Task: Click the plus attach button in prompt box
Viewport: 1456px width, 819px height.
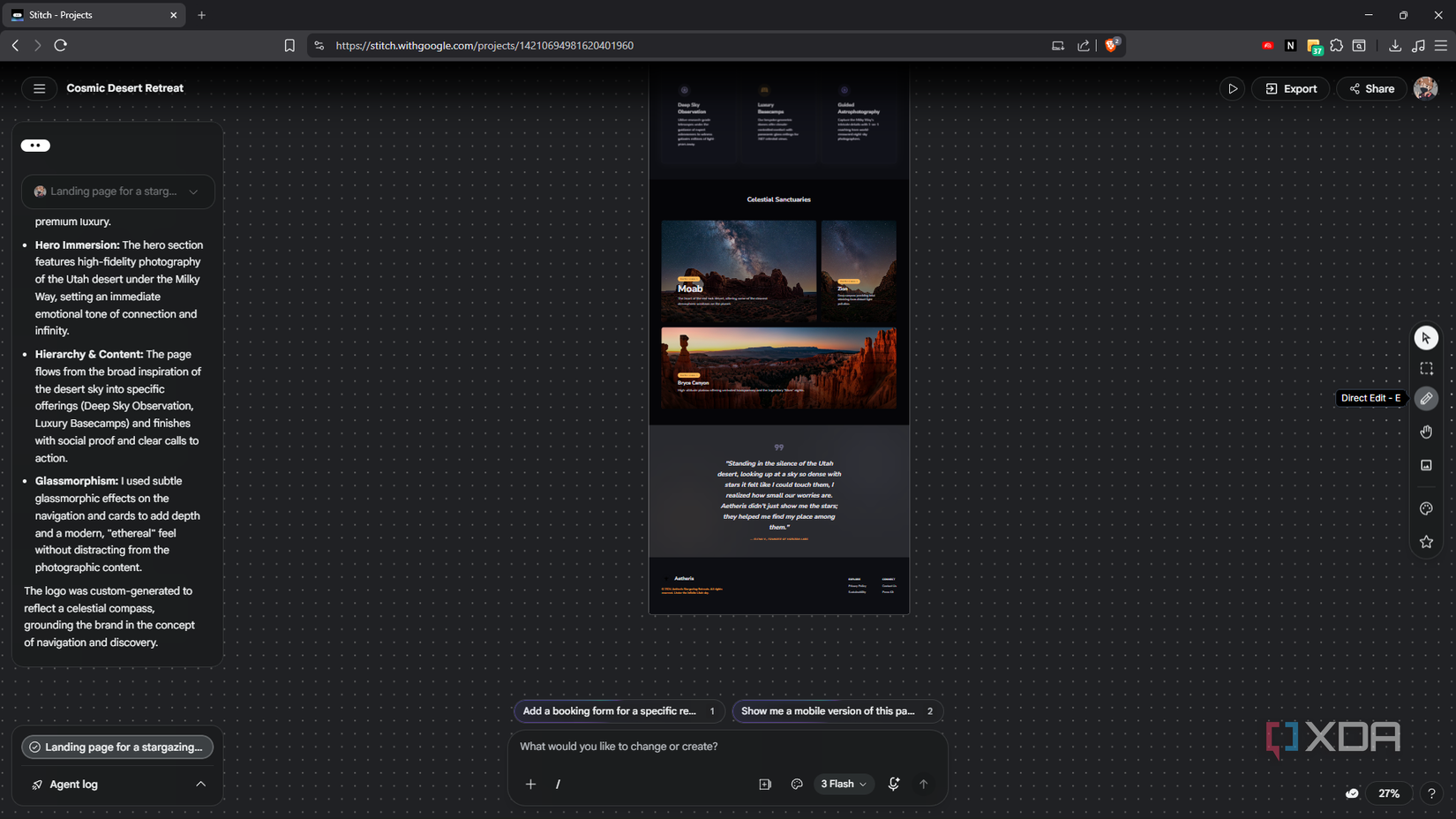Action: tap(530, 784)
